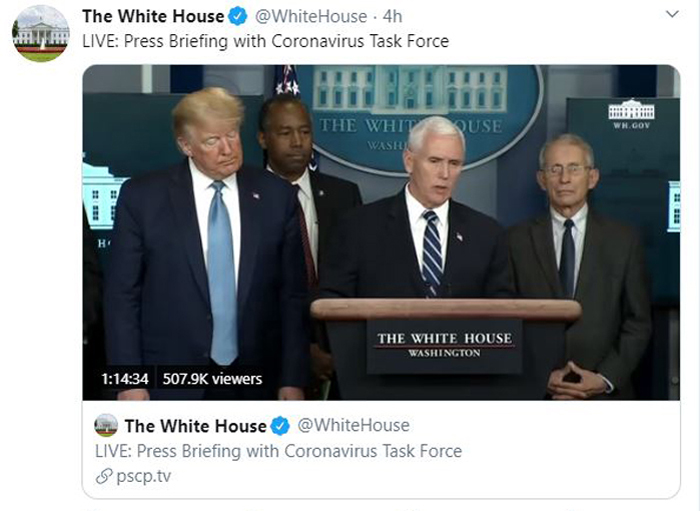The width and height of the screenshot is (700, 511).
Task: Click the 507.9K viewers counter
Action: pos(212,379)
